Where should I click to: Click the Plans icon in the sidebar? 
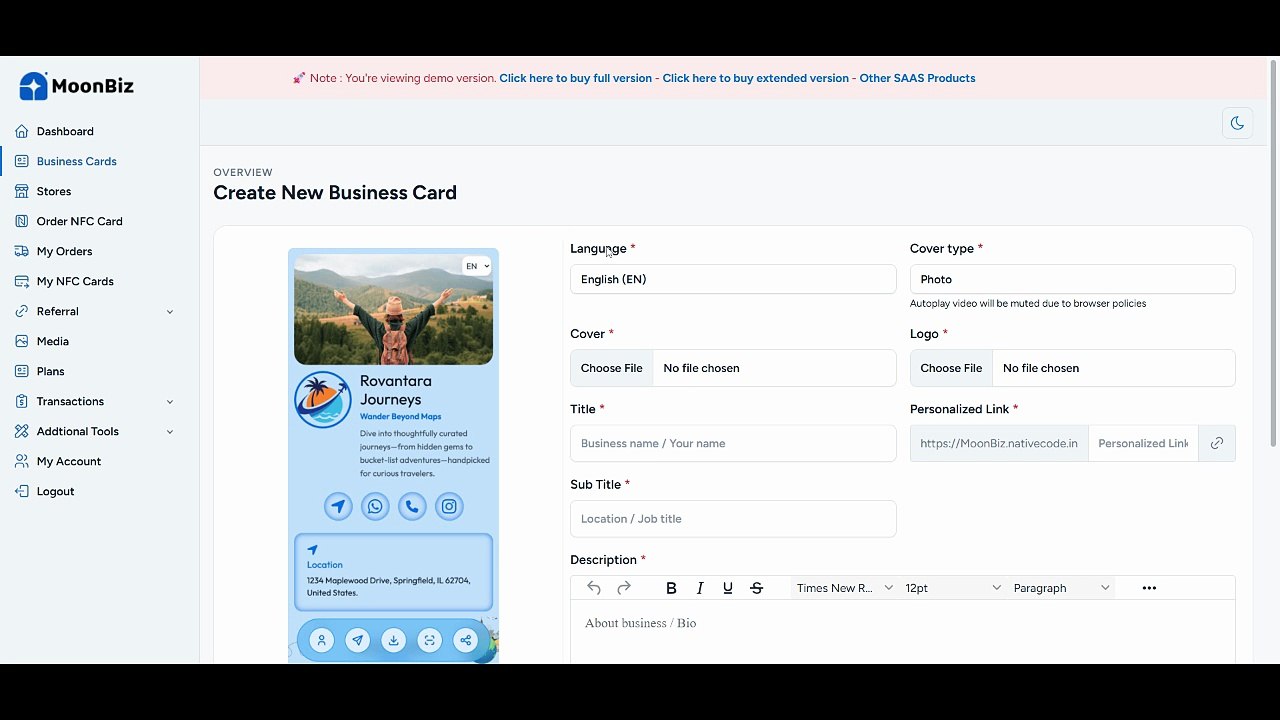22,371
